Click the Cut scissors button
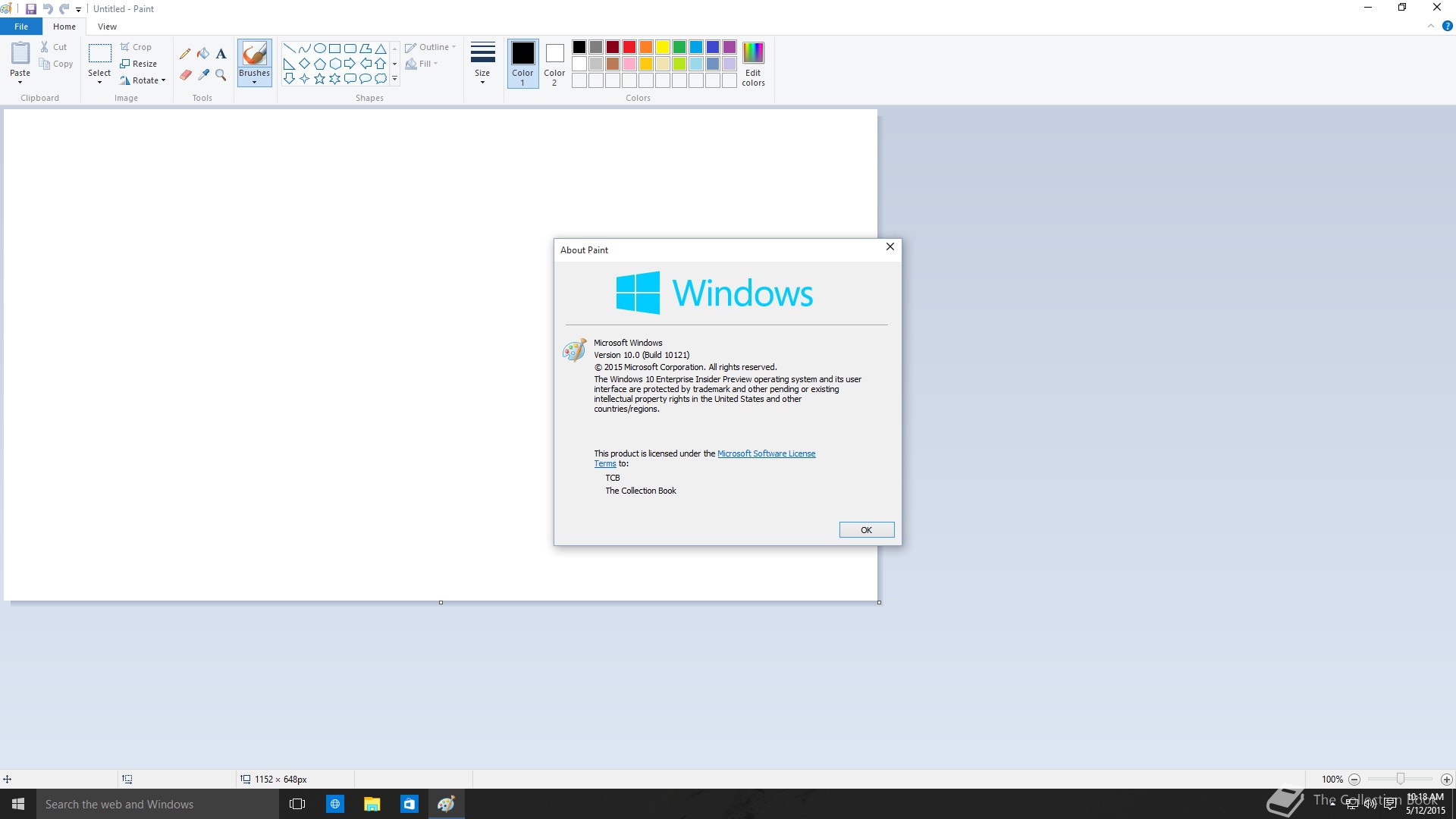 [x=53, y=47]
